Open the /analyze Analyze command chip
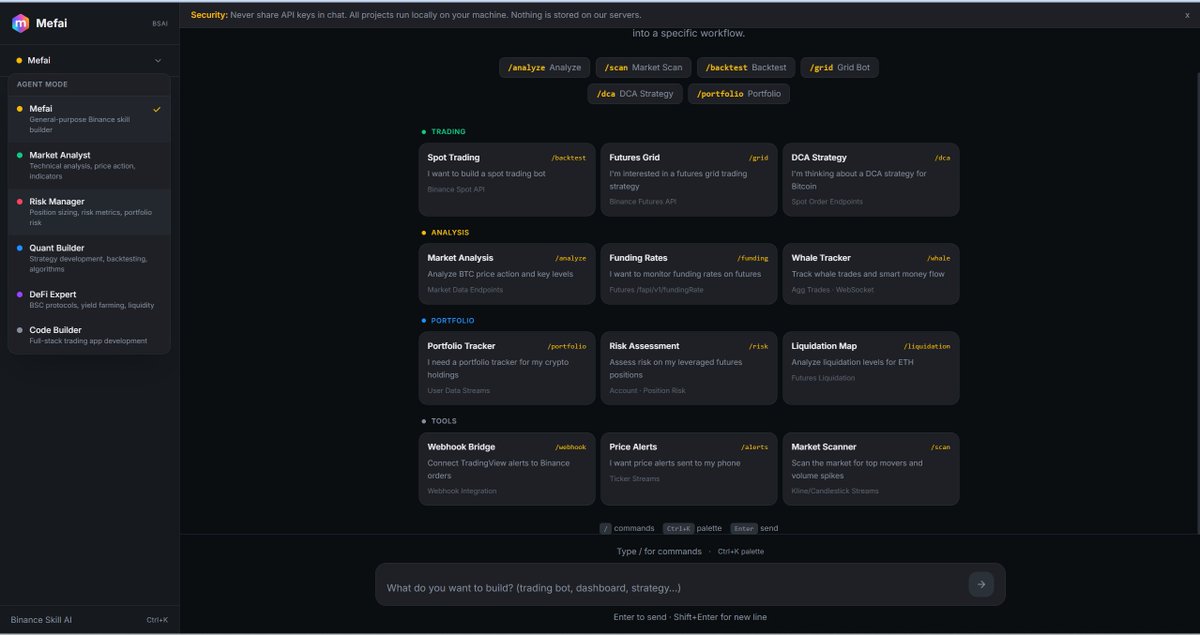Screen dimensions: 1200x635 [544, 67]
